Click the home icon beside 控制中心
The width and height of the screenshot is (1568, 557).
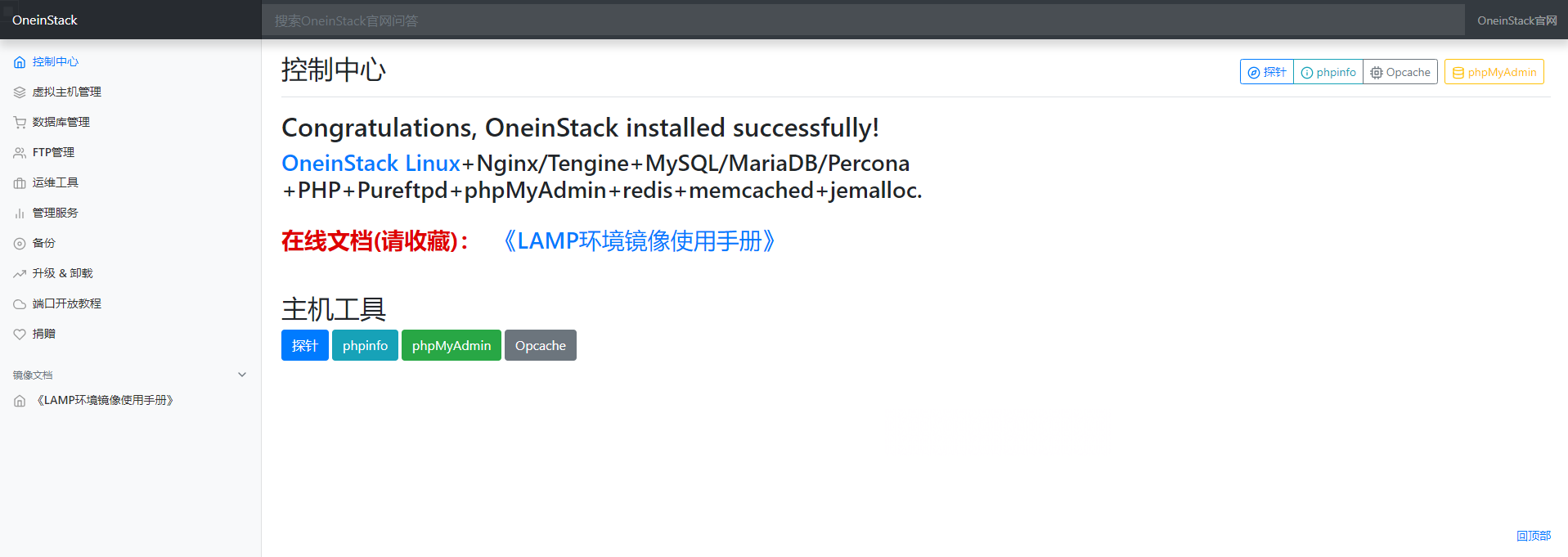[x=20, y=62]
